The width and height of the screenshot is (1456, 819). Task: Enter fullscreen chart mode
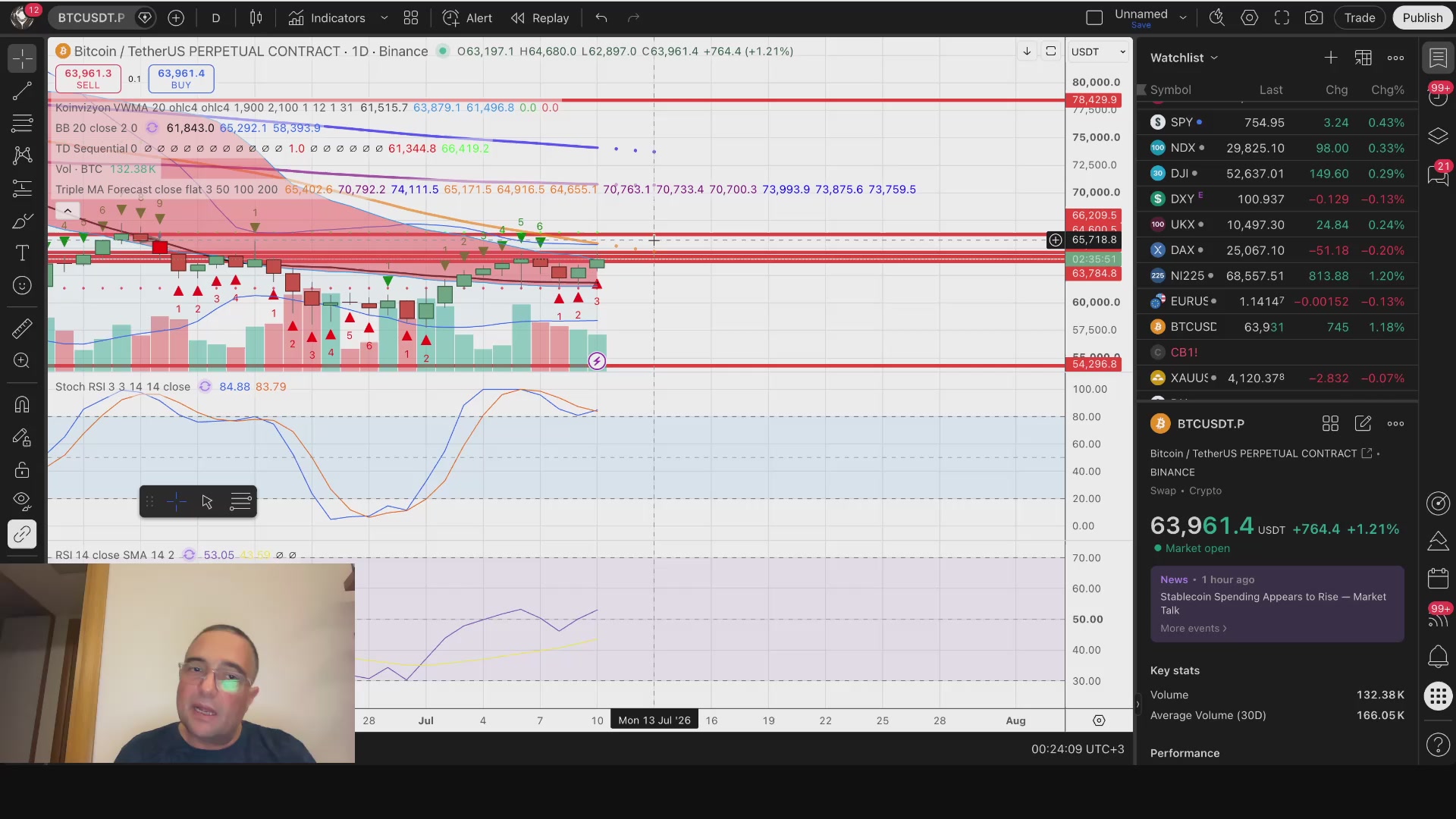[1282, 18]
